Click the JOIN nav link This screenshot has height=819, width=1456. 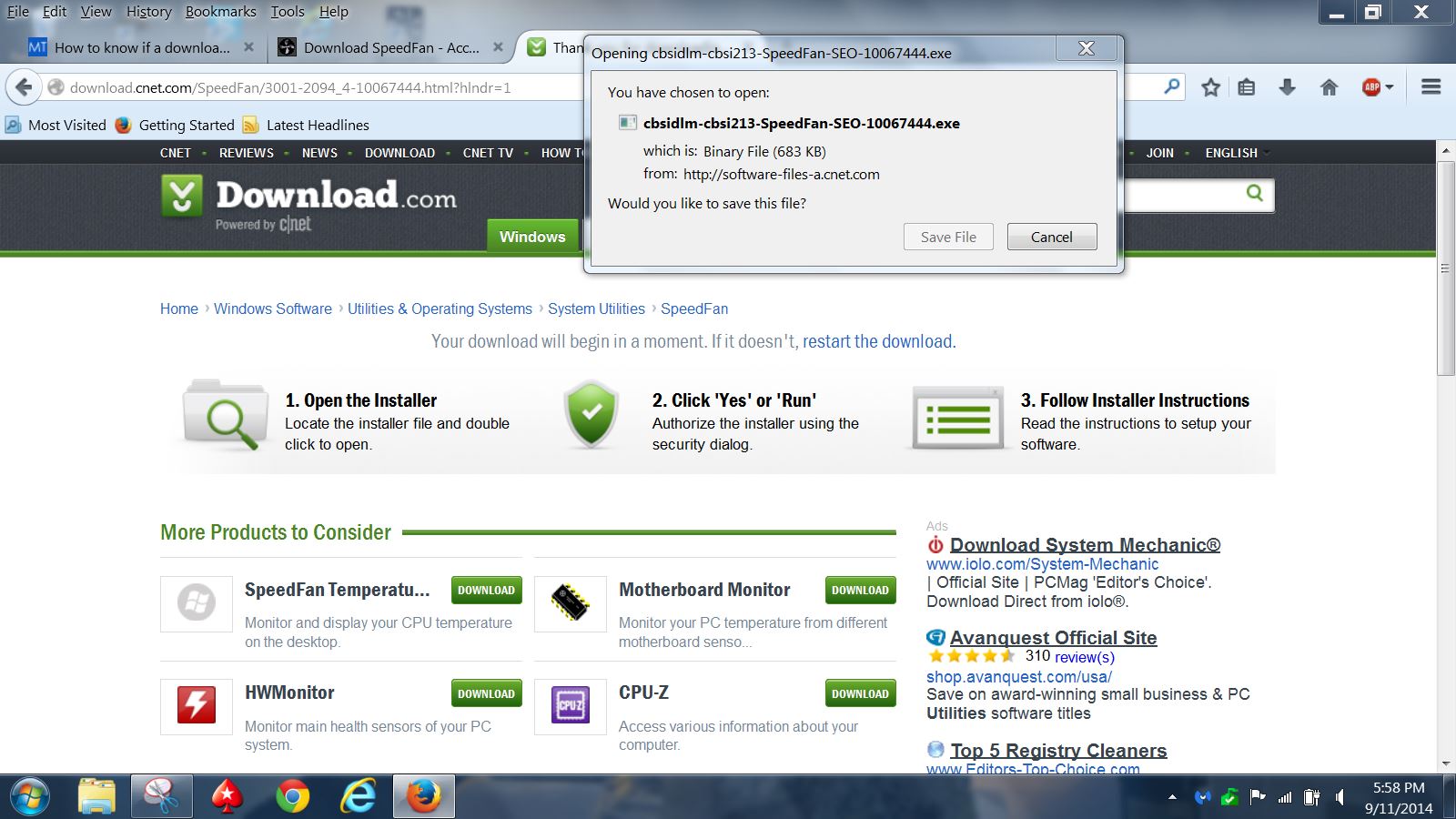tap(1159, 153)
